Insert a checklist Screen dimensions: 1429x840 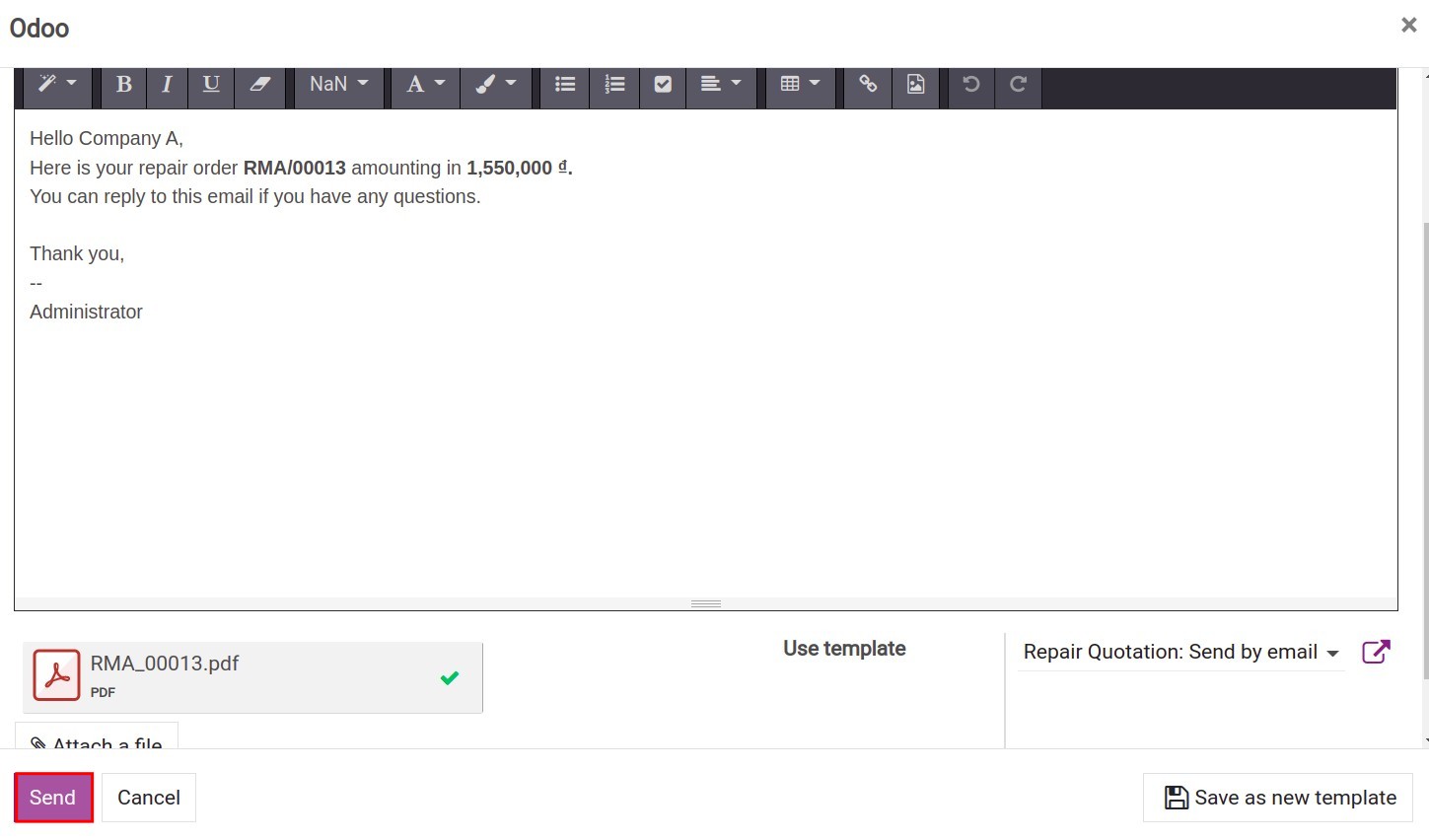point(663,85)
